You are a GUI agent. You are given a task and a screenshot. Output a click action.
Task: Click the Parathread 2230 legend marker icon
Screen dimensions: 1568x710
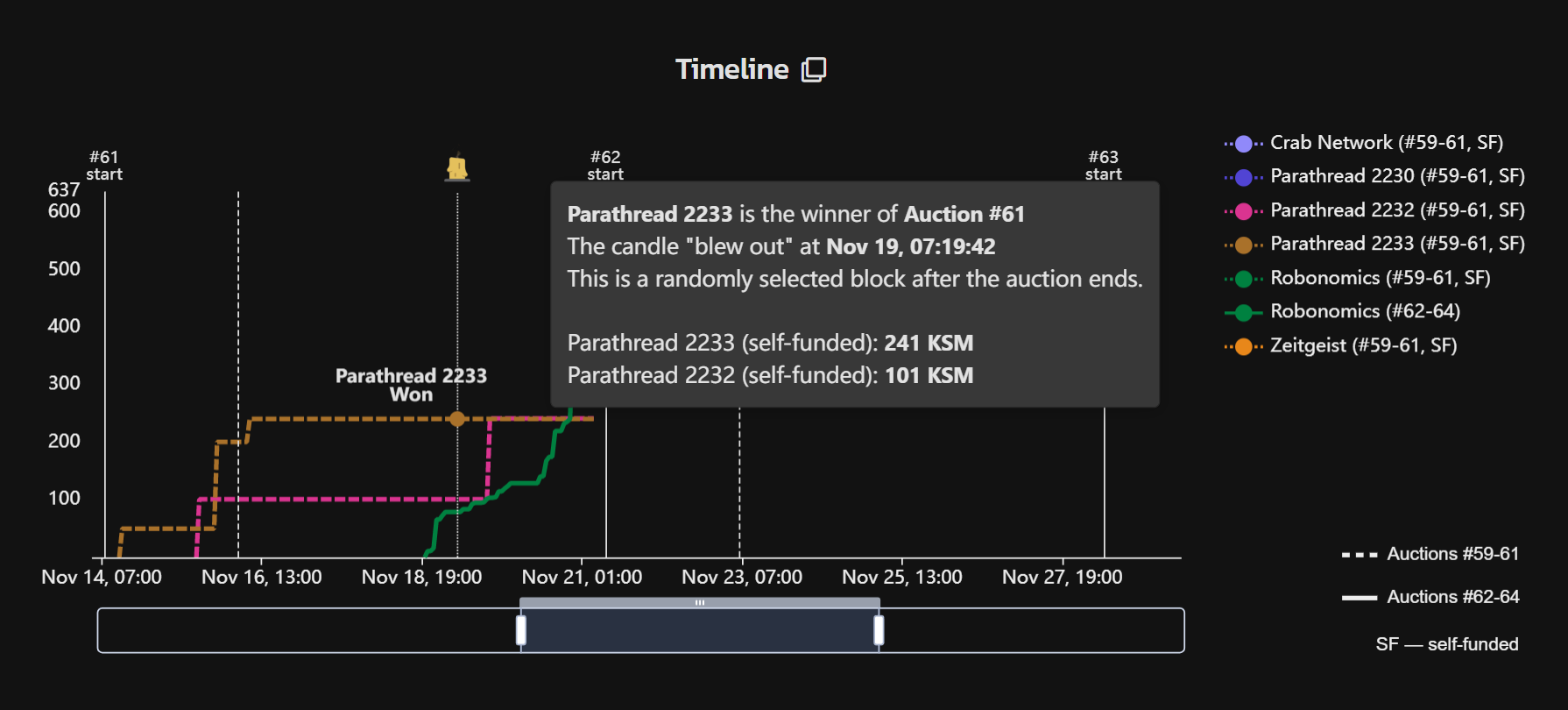click(1243, 177)
